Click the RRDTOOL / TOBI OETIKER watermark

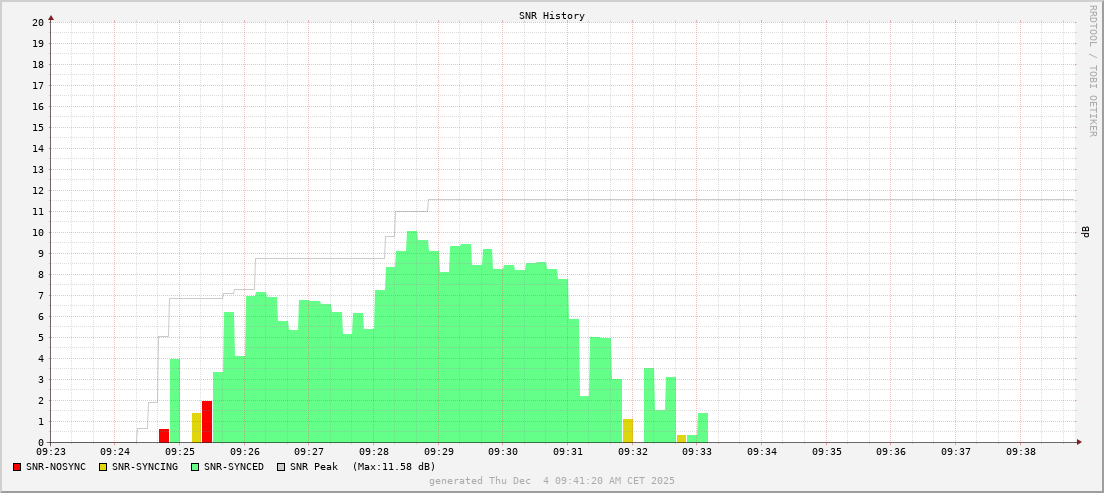pyautogui.click(x=1092, y=70)
